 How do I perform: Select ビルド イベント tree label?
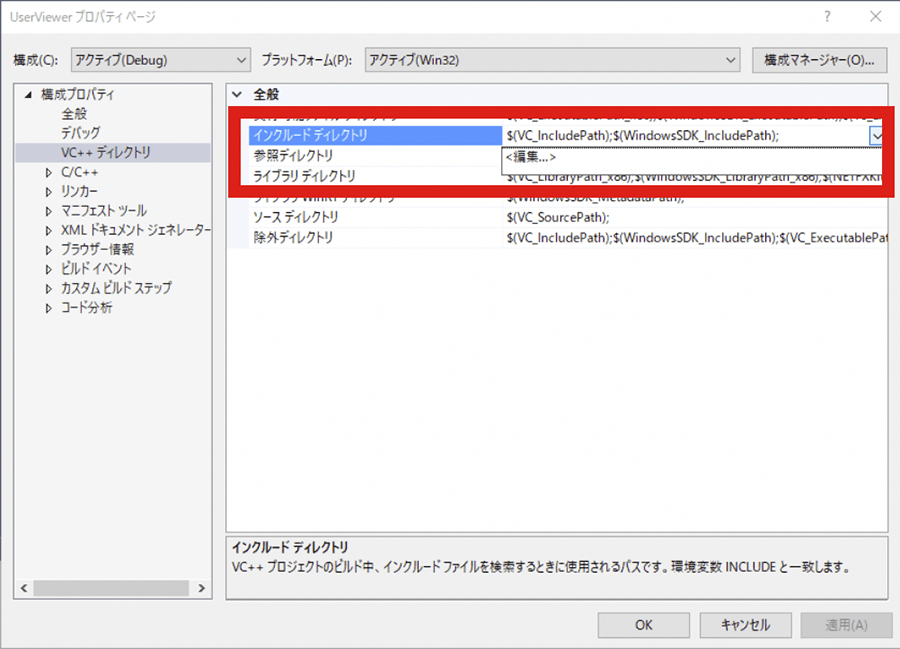[x=96, y=269]
